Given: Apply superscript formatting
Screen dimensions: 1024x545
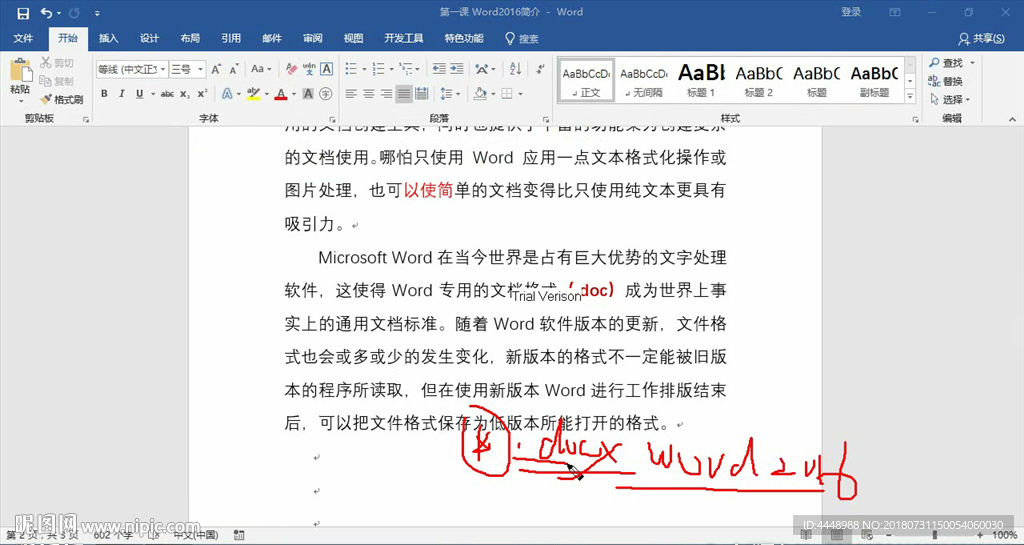Looking at the screenshot, I should 202,94.
